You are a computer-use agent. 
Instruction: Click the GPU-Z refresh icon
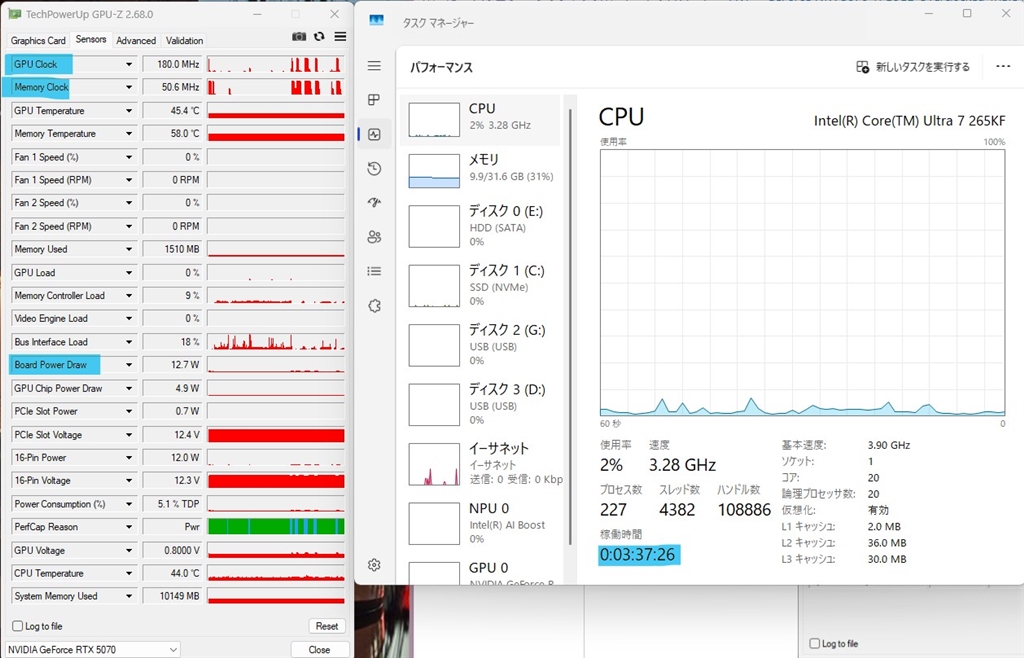click(319, 37)
